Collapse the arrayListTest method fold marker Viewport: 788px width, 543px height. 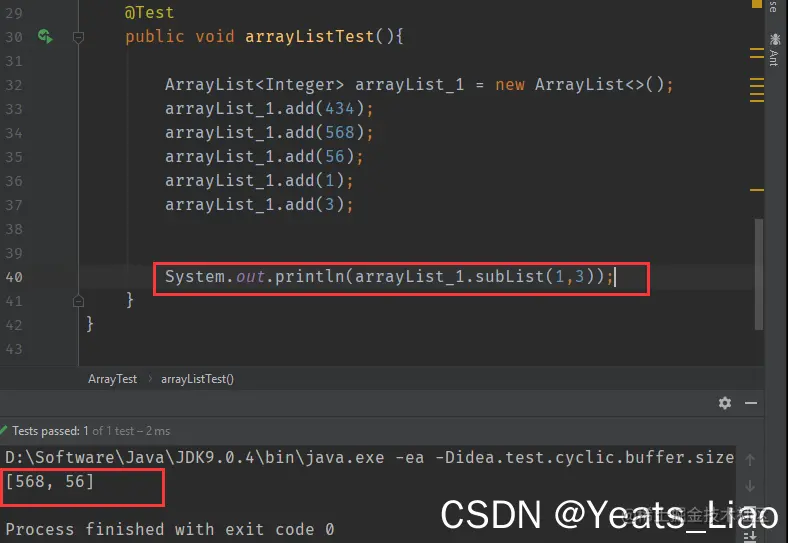78,37
